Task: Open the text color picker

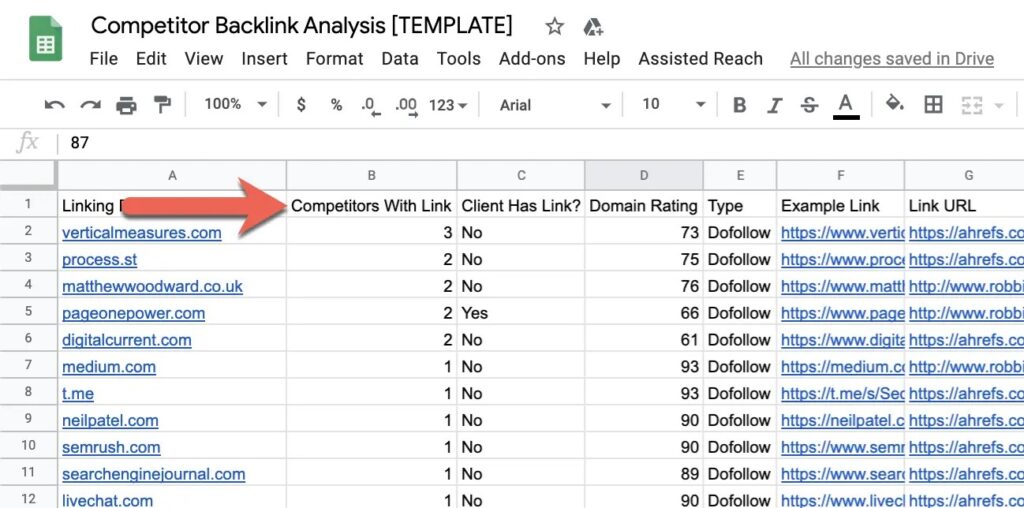Action: click(846, 106)
